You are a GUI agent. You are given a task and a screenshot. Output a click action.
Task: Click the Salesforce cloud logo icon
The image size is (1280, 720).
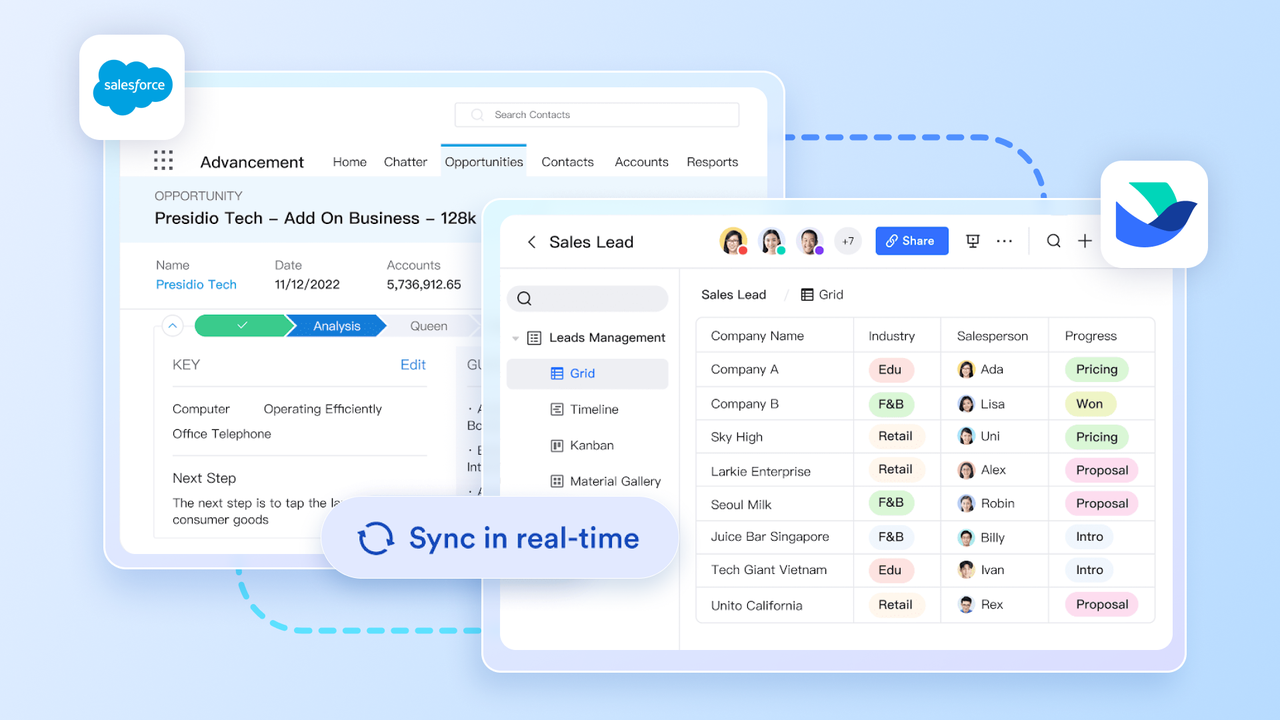132,87
